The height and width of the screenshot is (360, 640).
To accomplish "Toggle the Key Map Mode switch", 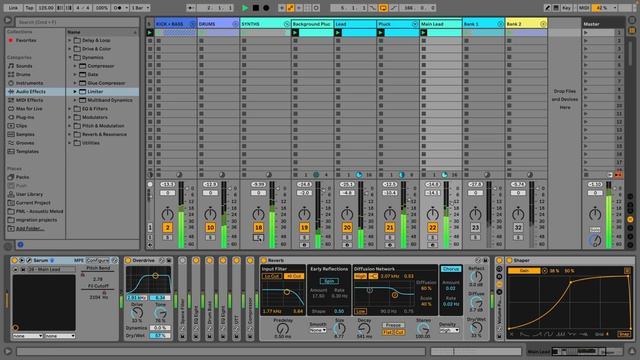I will point(567,8).
